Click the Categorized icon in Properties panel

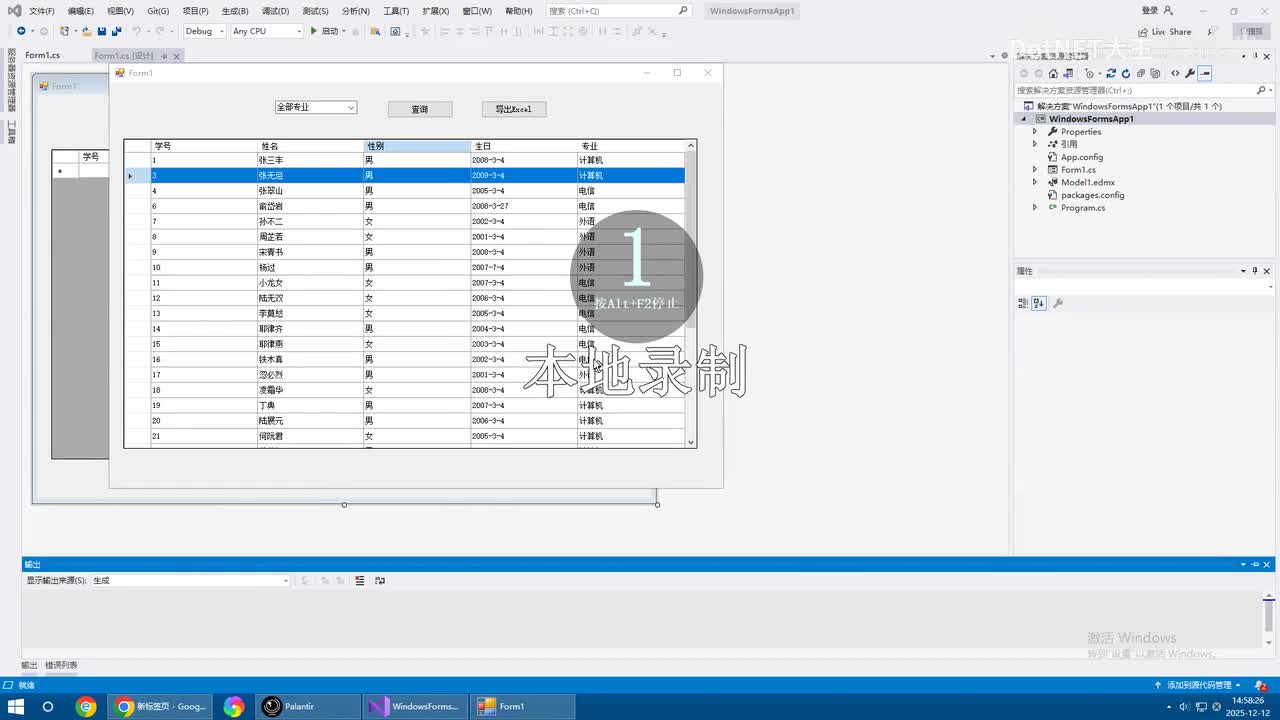tap(1022, 303)
